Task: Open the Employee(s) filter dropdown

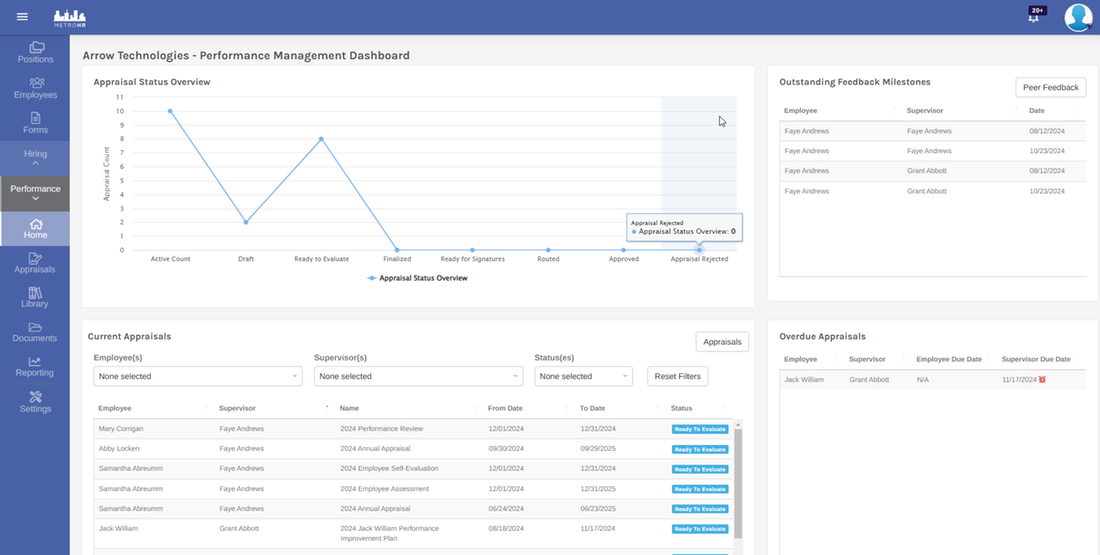Action: 198,376
